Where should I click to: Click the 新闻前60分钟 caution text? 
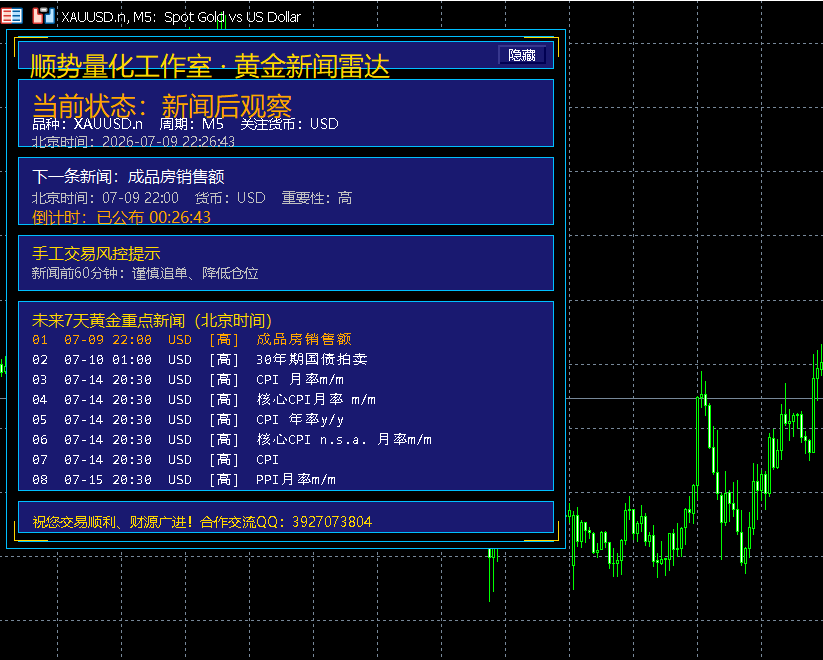pyautogui.click(x=145, y=273)
